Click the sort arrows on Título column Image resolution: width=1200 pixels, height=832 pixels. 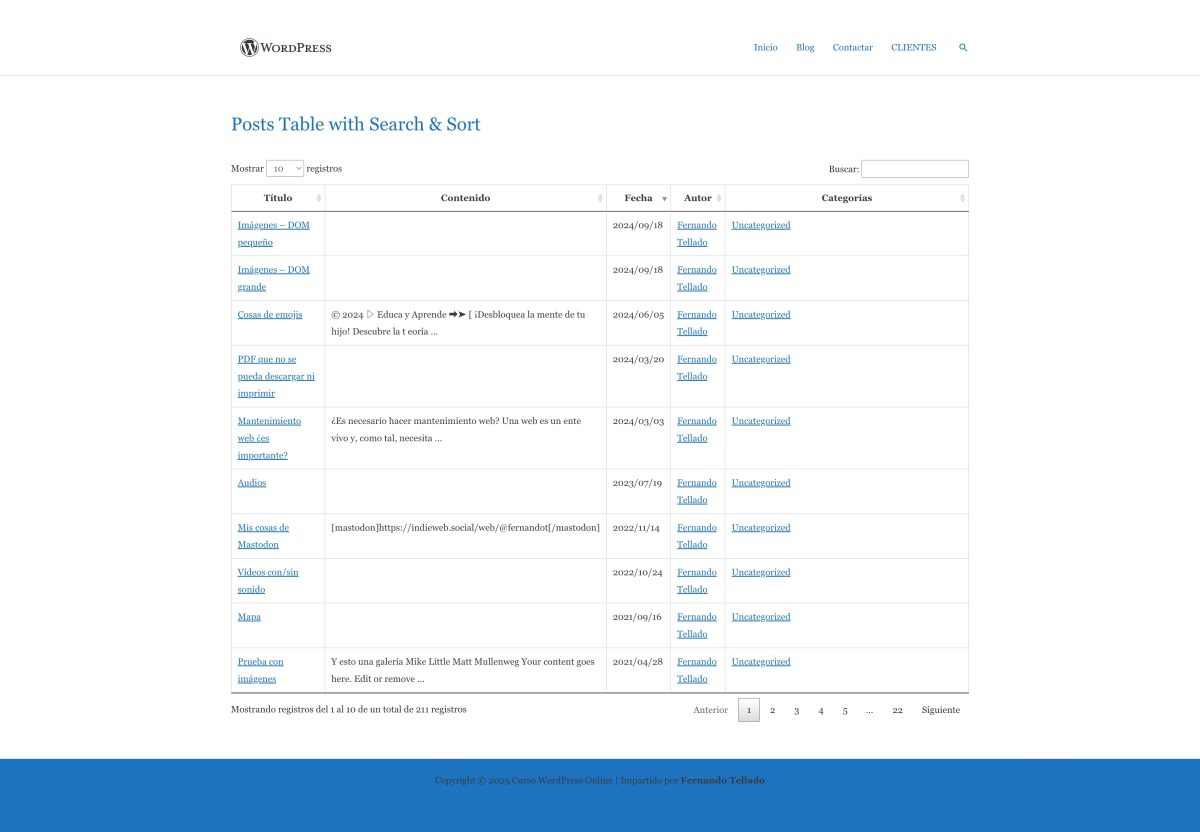(x=317, y=198)
